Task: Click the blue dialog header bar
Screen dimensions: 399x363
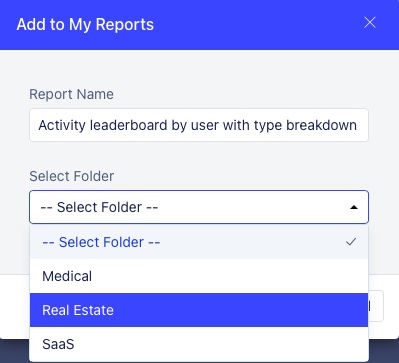Action: [199, 25]
